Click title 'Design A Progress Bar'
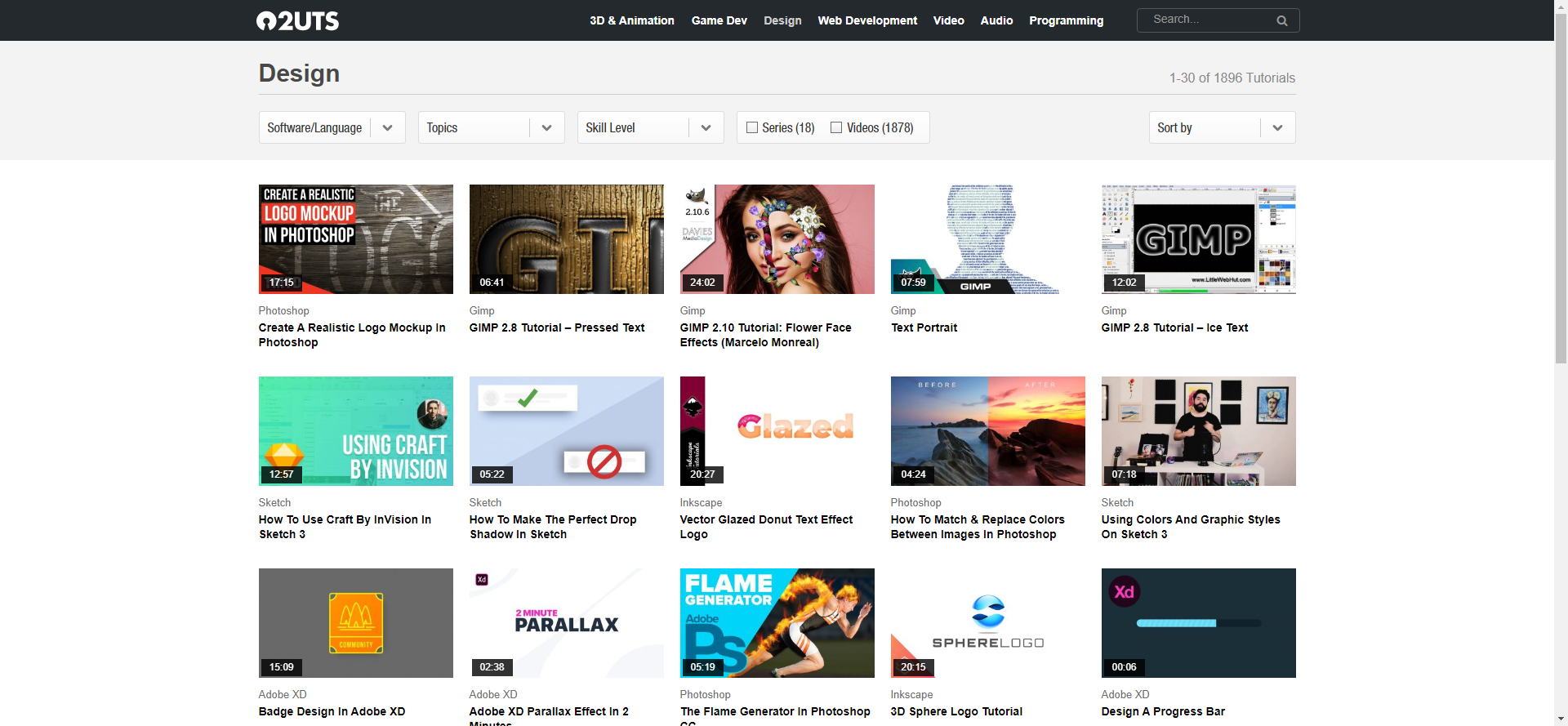This screenshot has width=1568, height=726. 1163,711
